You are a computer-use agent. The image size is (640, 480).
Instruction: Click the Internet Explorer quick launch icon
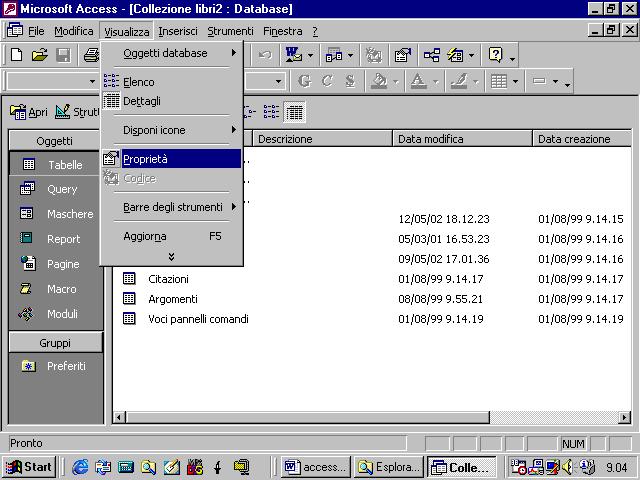pos(80,467)
